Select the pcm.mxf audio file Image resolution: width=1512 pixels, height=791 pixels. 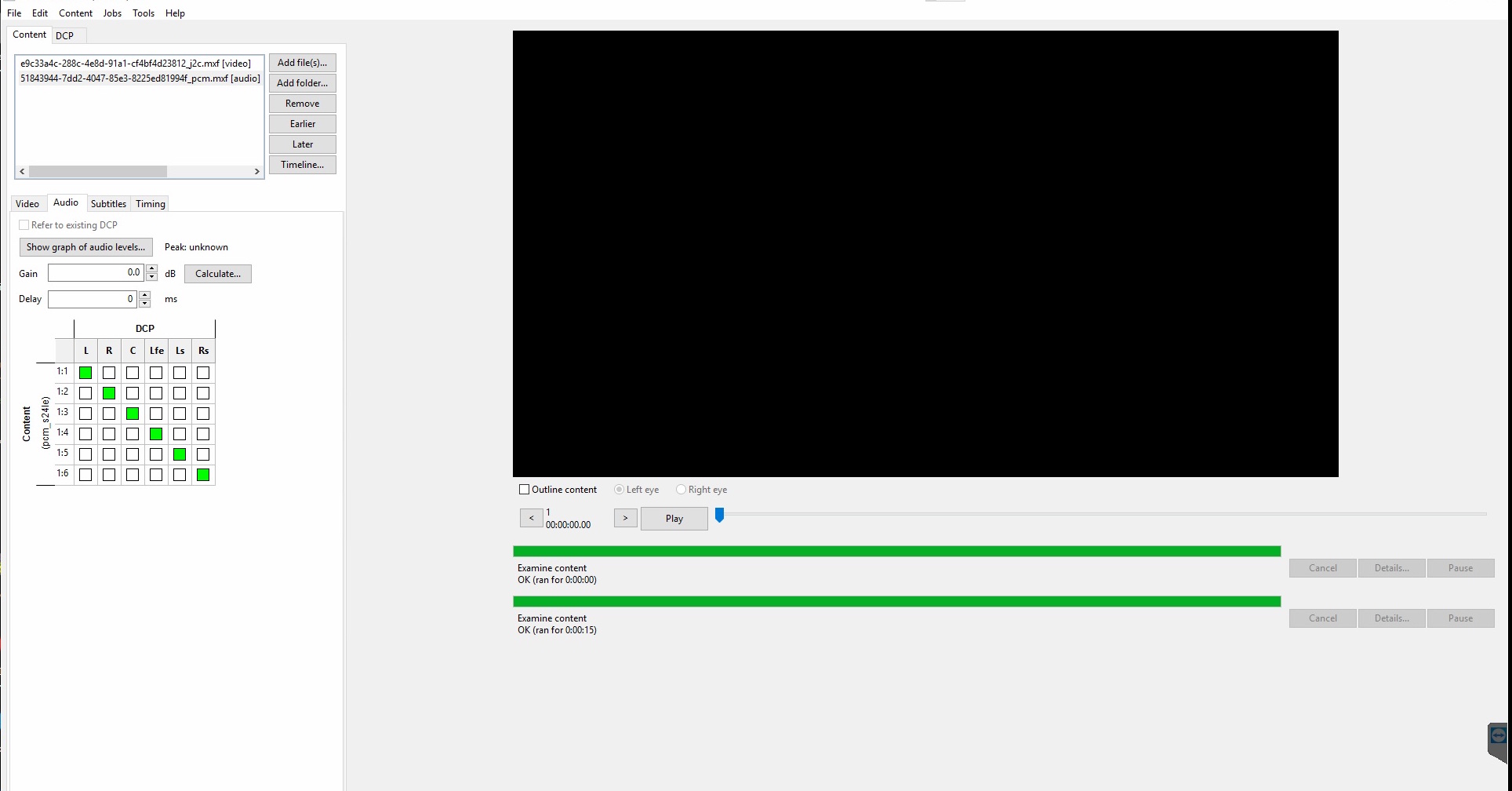coord(140,78)
